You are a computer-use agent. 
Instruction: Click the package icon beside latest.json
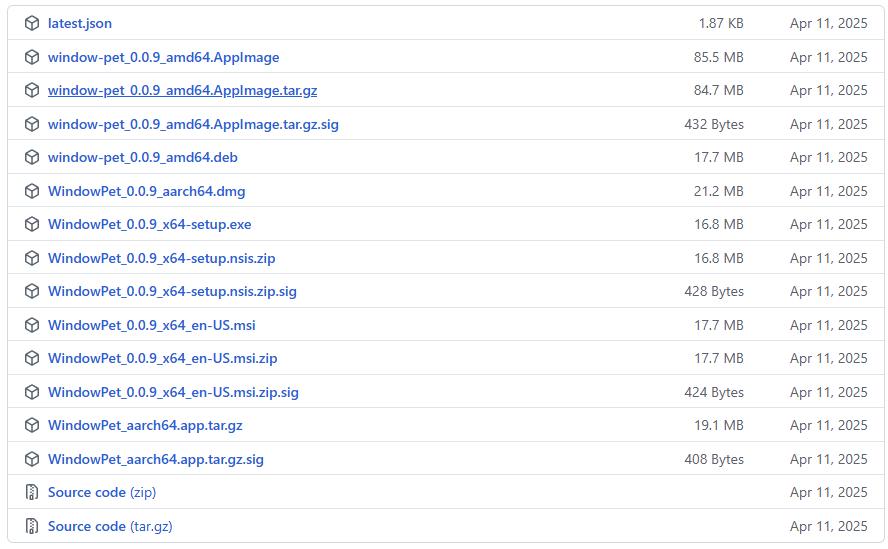(x=32, y=23)
